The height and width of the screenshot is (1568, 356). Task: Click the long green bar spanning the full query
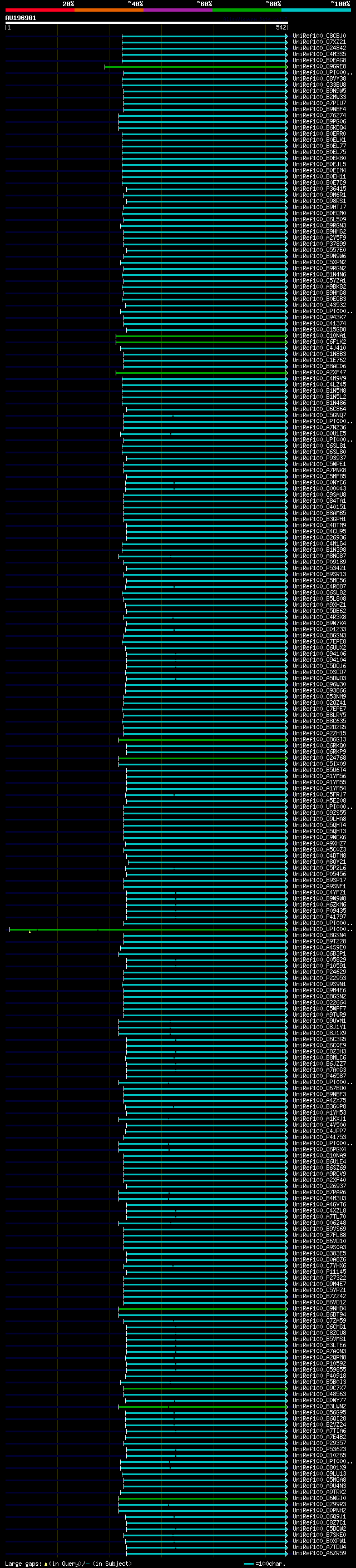[148, 929]
